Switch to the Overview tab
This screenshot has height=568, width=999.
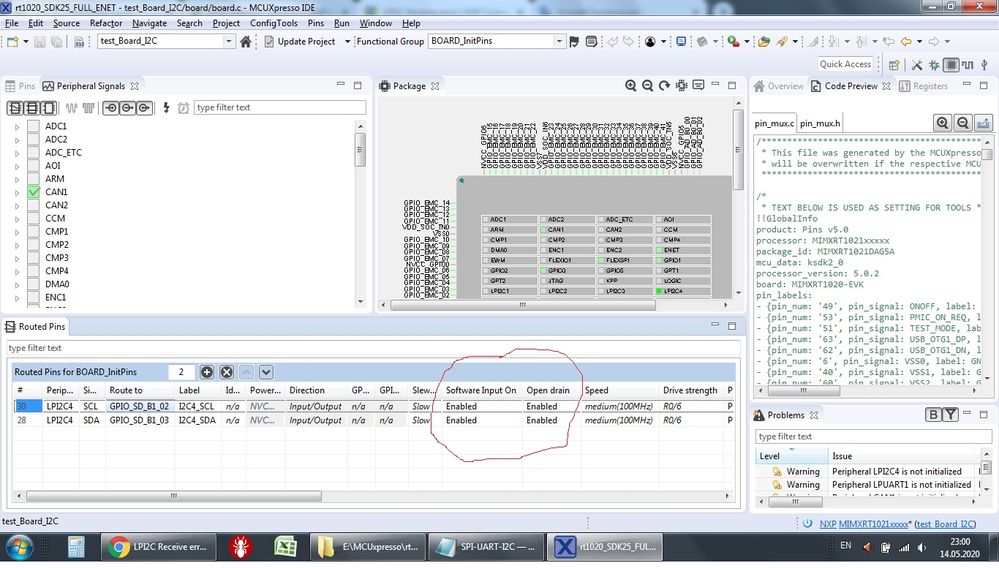pyautogui.click(x=779, y=86)
